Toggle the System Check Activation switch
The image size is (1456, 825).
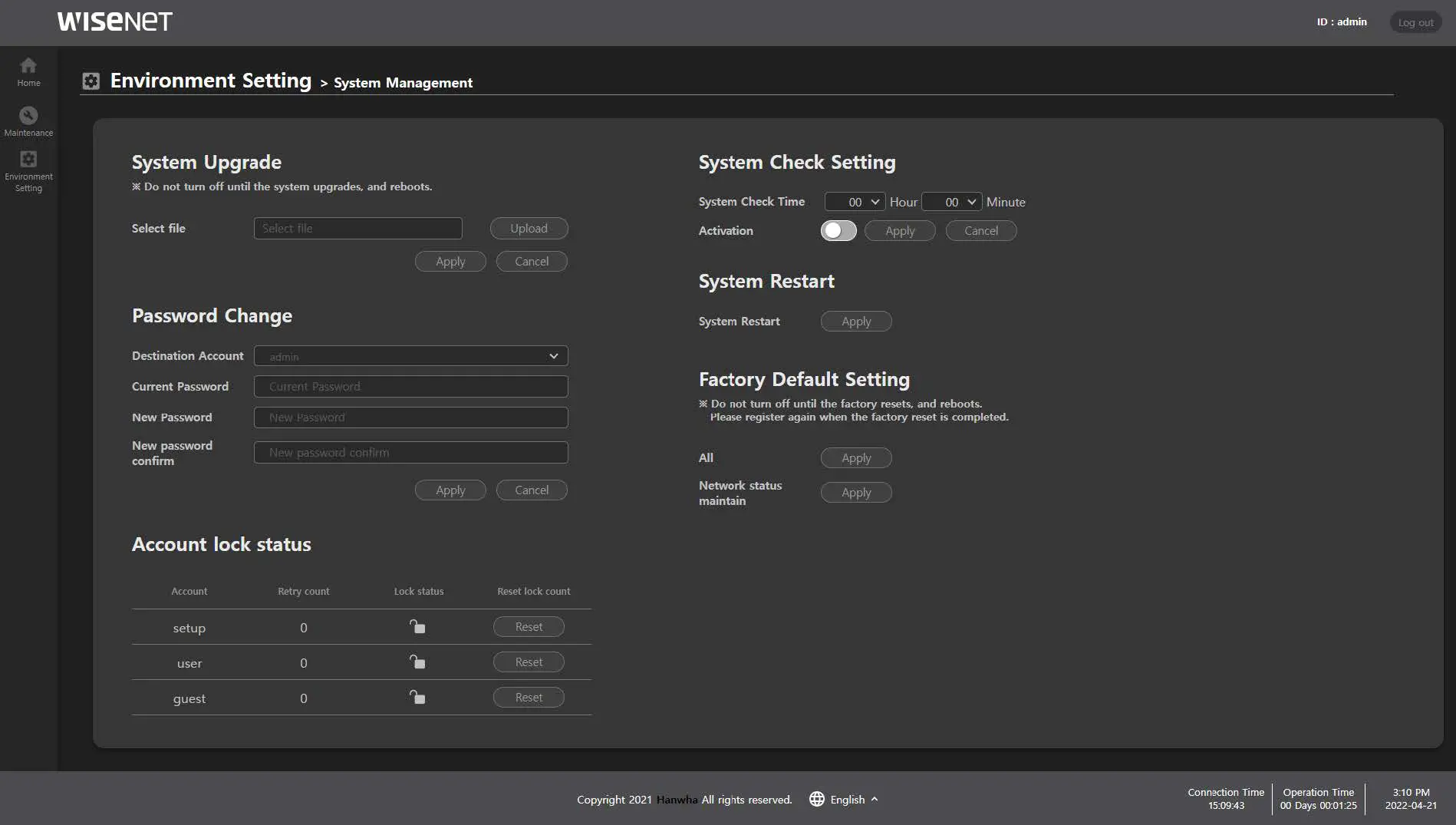838,231
